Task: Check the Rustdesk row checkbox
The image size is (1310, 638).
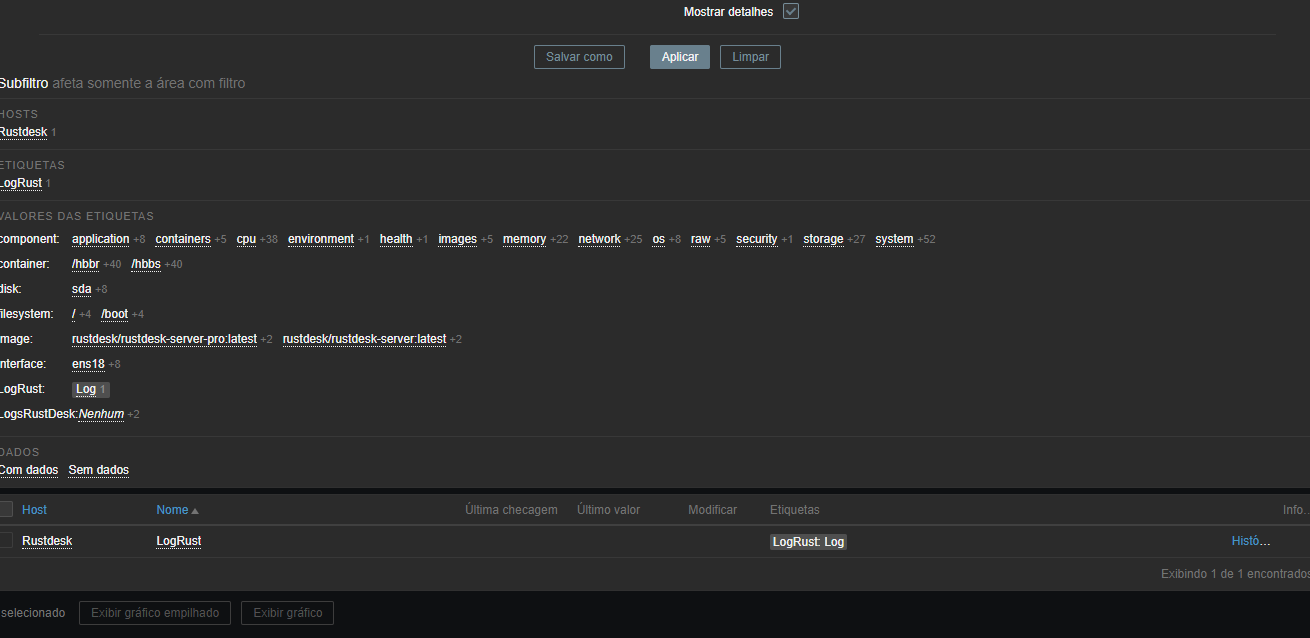Action: click(x=6, y=540)
